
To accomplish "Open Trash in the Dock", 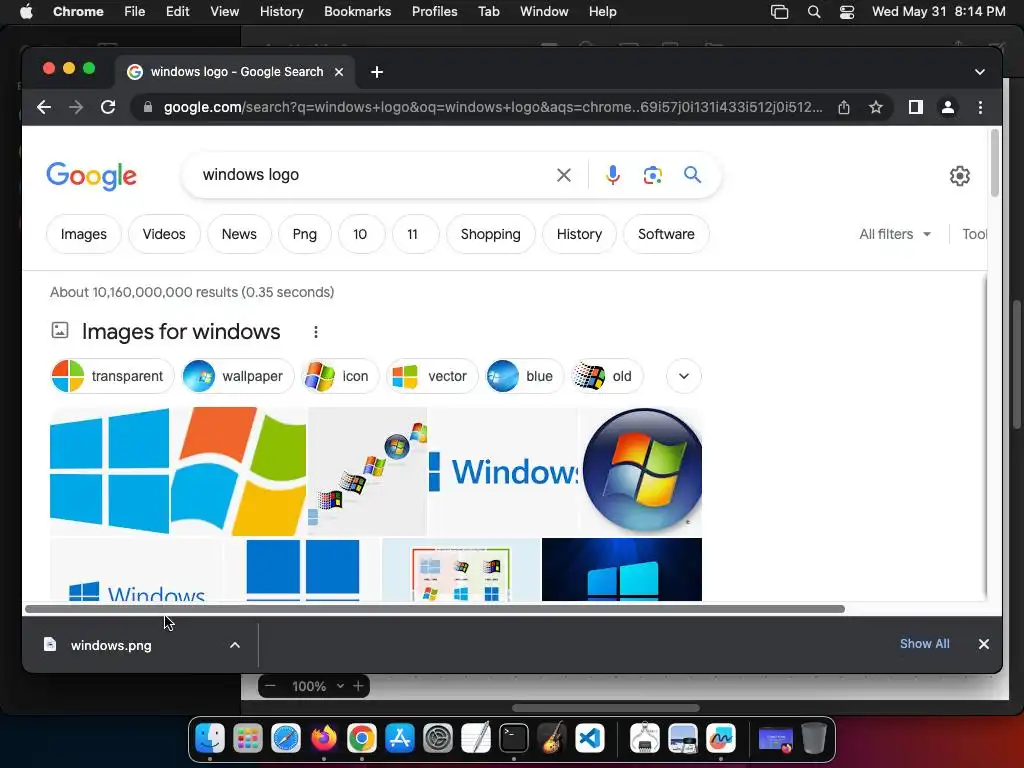I will tap(814, 738).
